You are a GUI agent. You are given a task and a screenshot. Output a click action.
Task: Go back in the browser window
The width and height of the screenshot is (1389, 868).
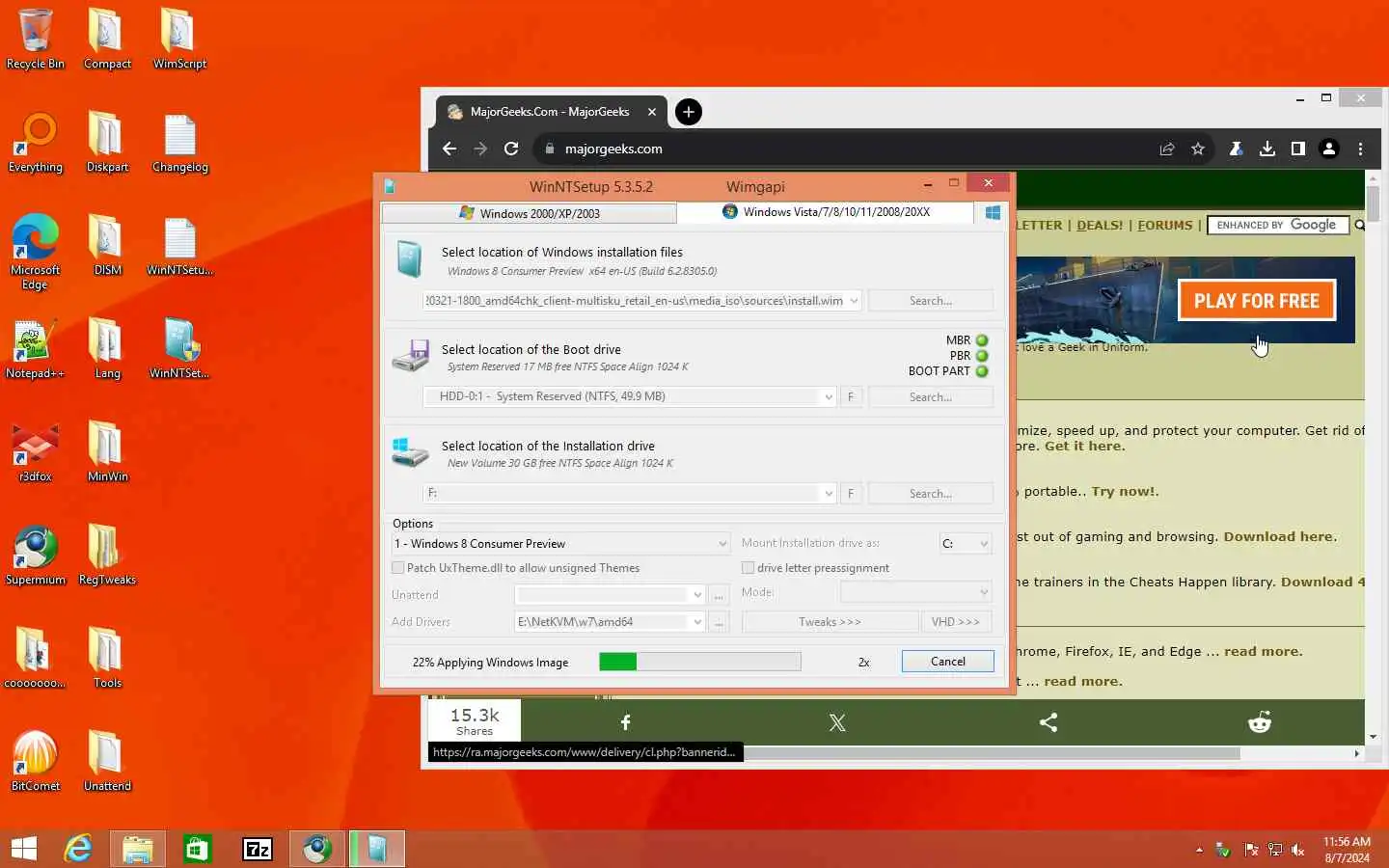449,149
